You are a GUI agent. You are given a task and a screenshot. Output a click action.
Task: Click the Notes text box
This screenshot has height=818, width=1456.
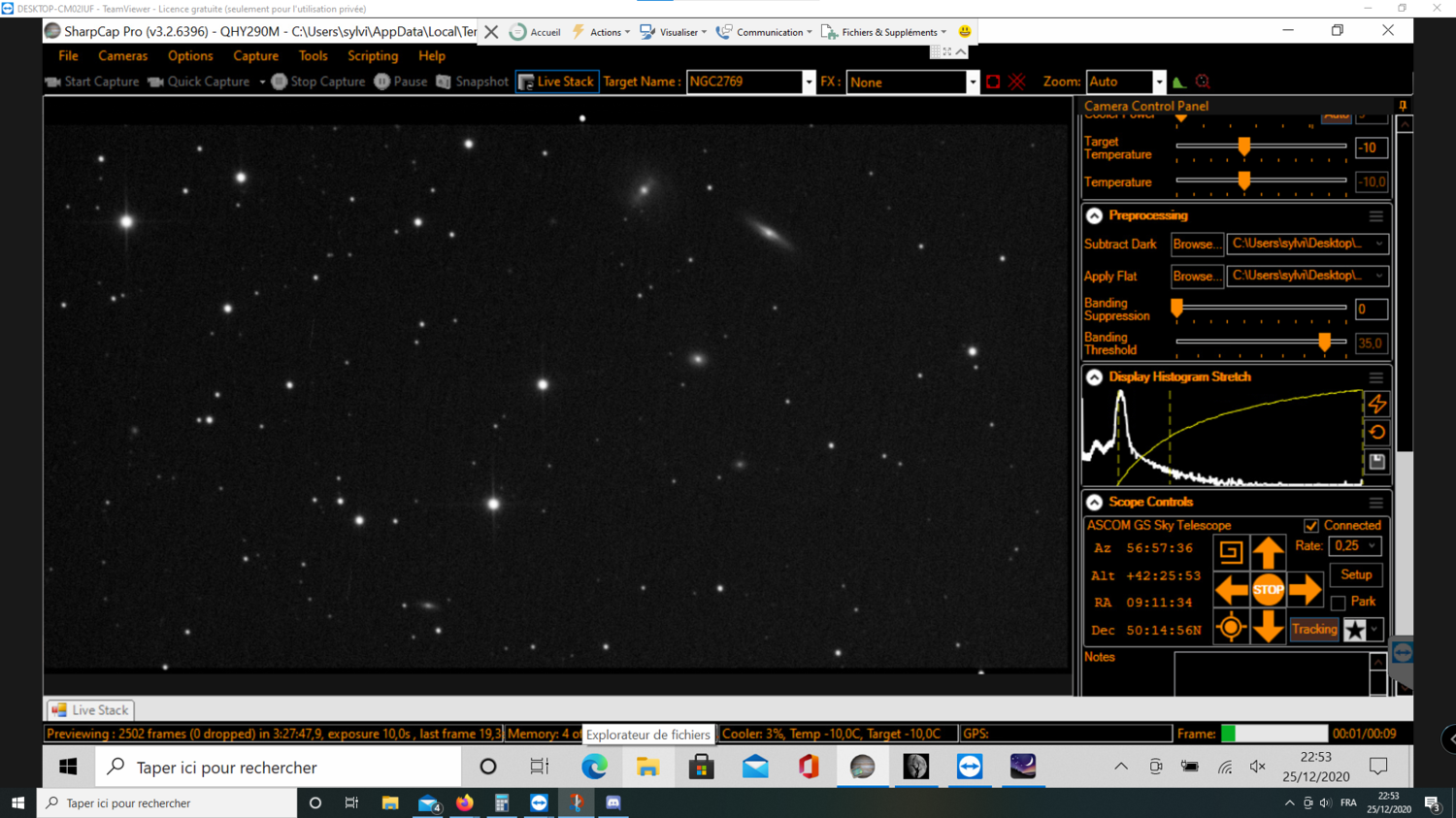click(1272, 673)
